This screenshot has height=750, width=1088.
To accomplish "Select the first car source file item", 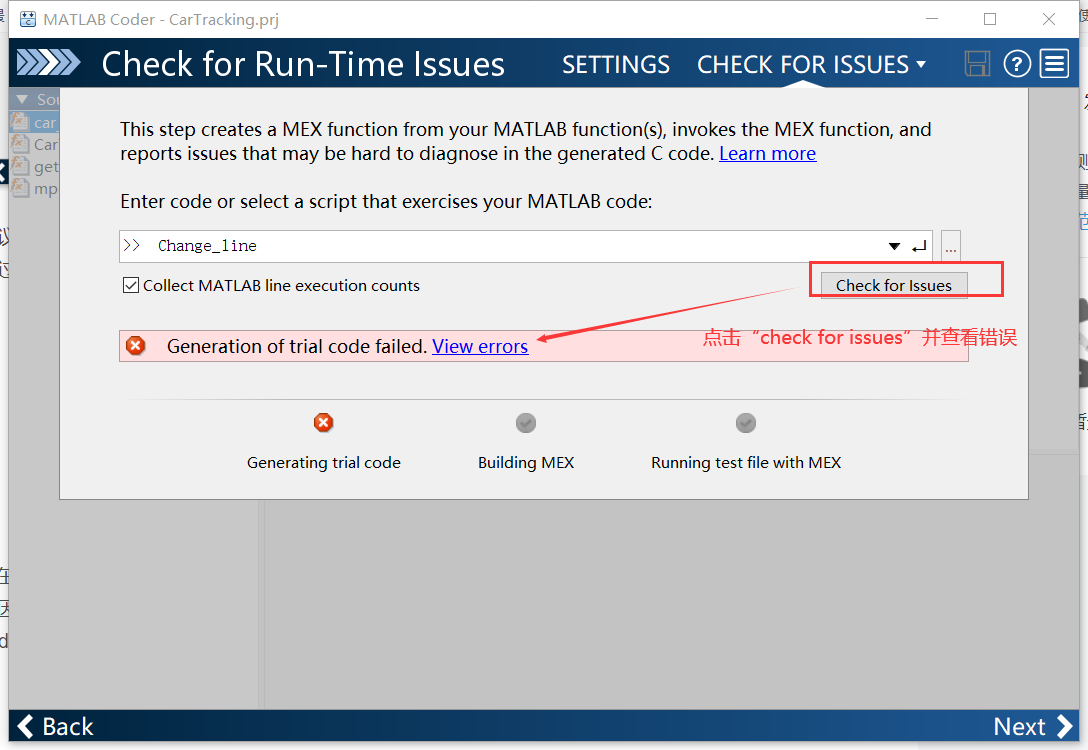I will (35, 122).
